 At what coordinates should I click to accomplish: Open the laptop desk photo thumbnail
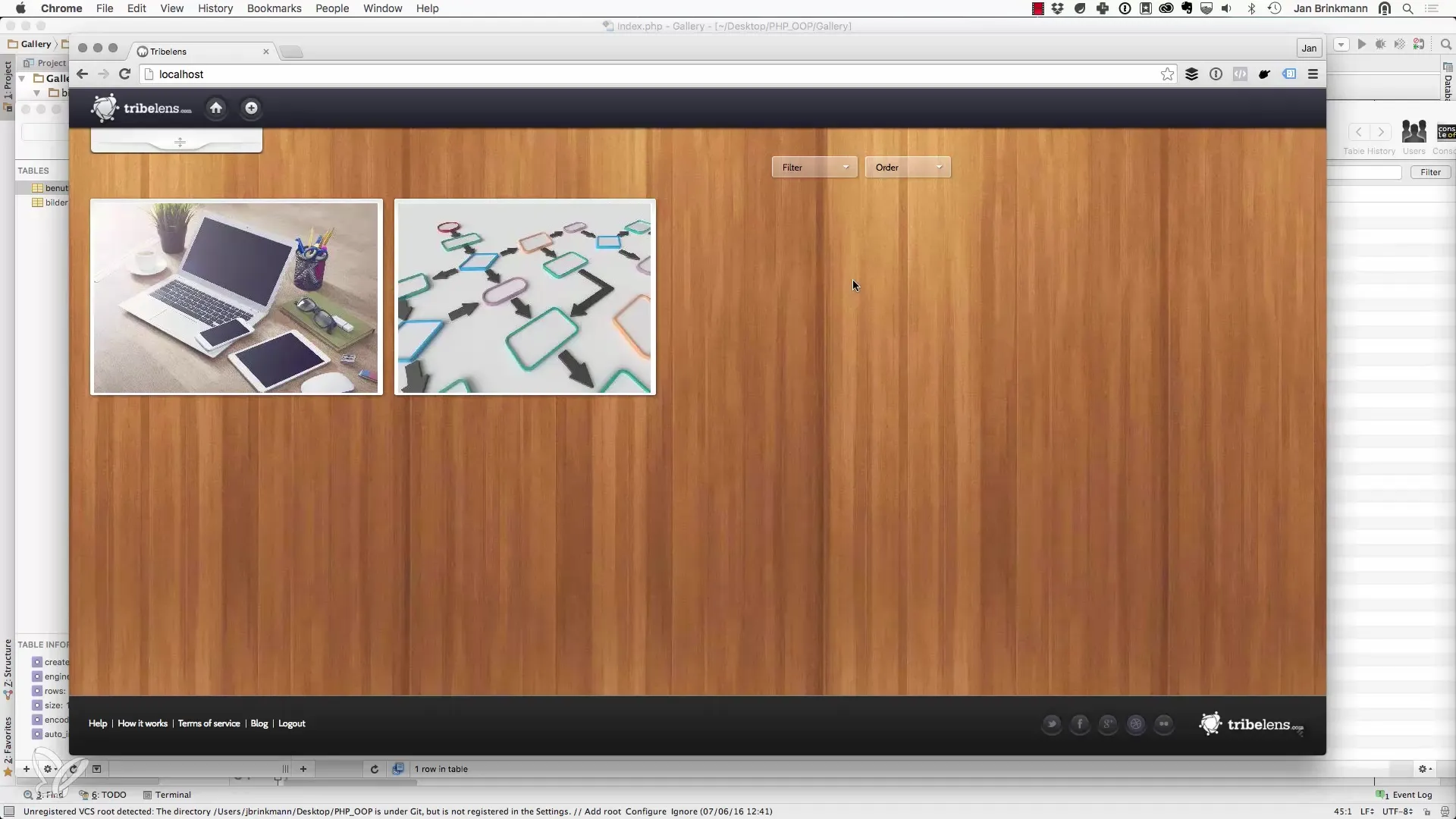(237, 297)
